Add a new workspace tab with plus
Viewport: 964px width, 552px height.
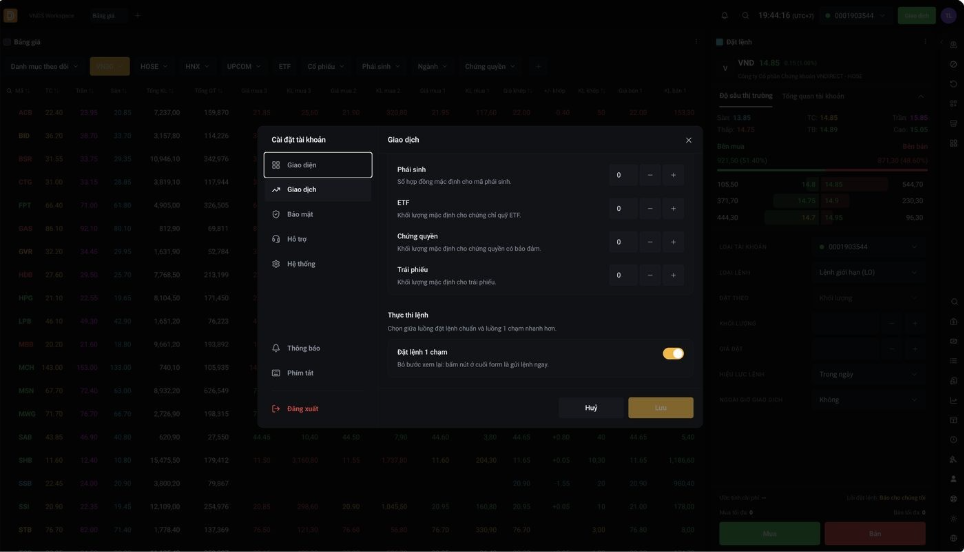click(x=138, y=15)
